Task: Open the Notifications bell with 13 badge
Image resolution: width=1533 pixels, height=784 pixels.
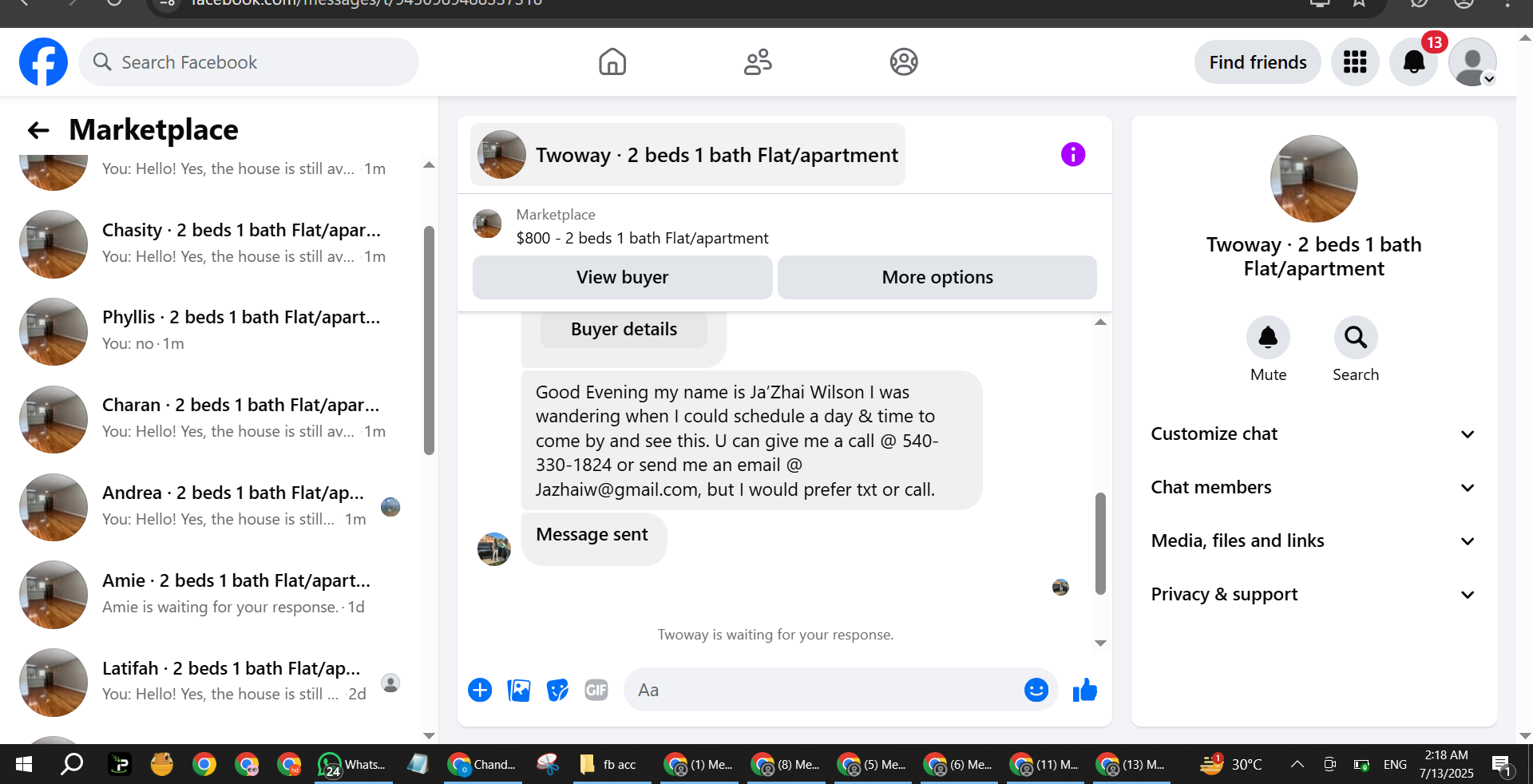Action: tap(1414, 61)
